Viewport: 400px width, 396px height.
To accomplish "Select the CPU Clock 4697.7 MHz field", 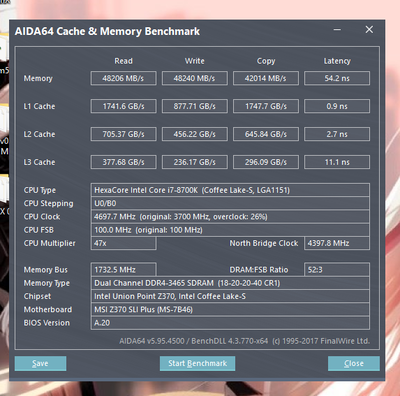I will click(x=230, y=217).
